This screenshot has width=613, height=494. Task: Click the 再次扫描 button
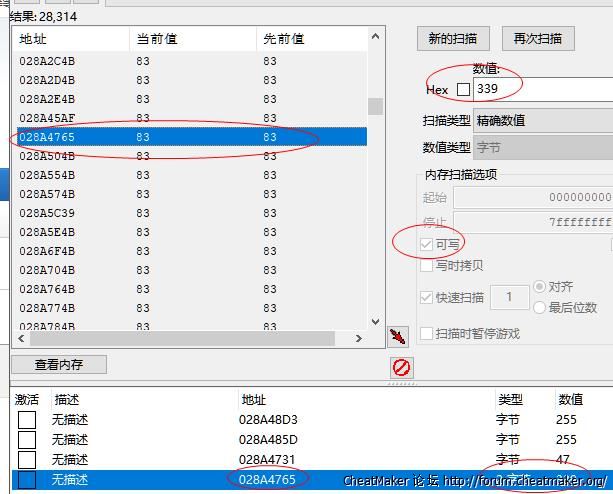(537, 39)
